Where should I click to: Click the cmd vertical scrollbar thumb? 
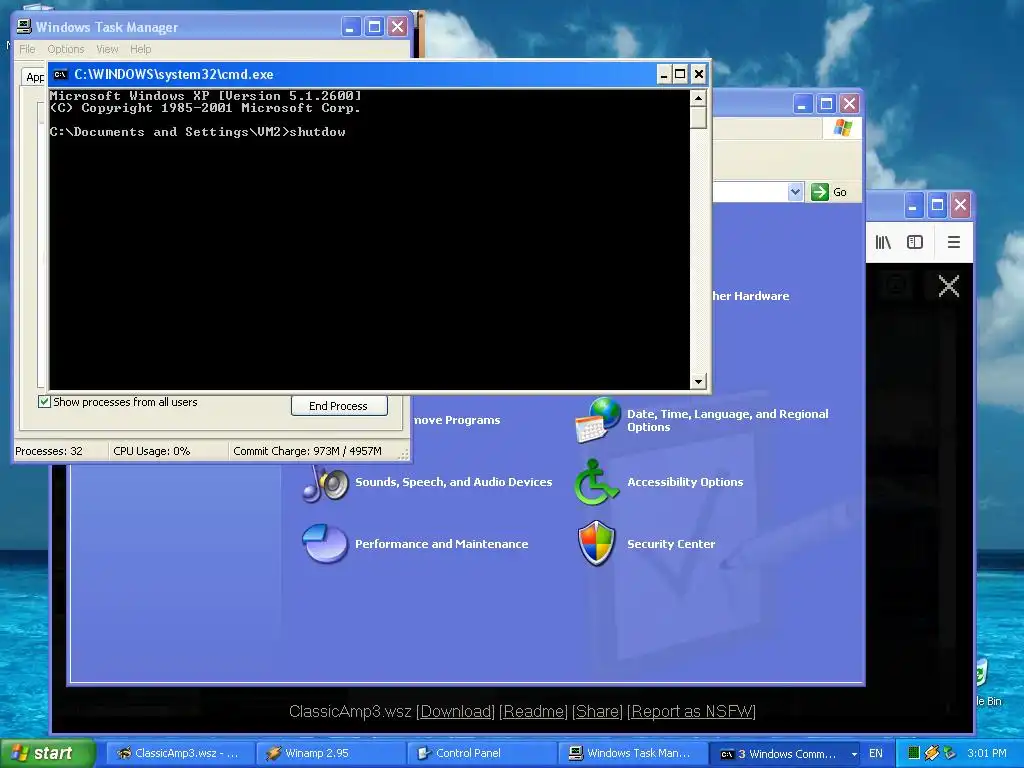(698, 118)
